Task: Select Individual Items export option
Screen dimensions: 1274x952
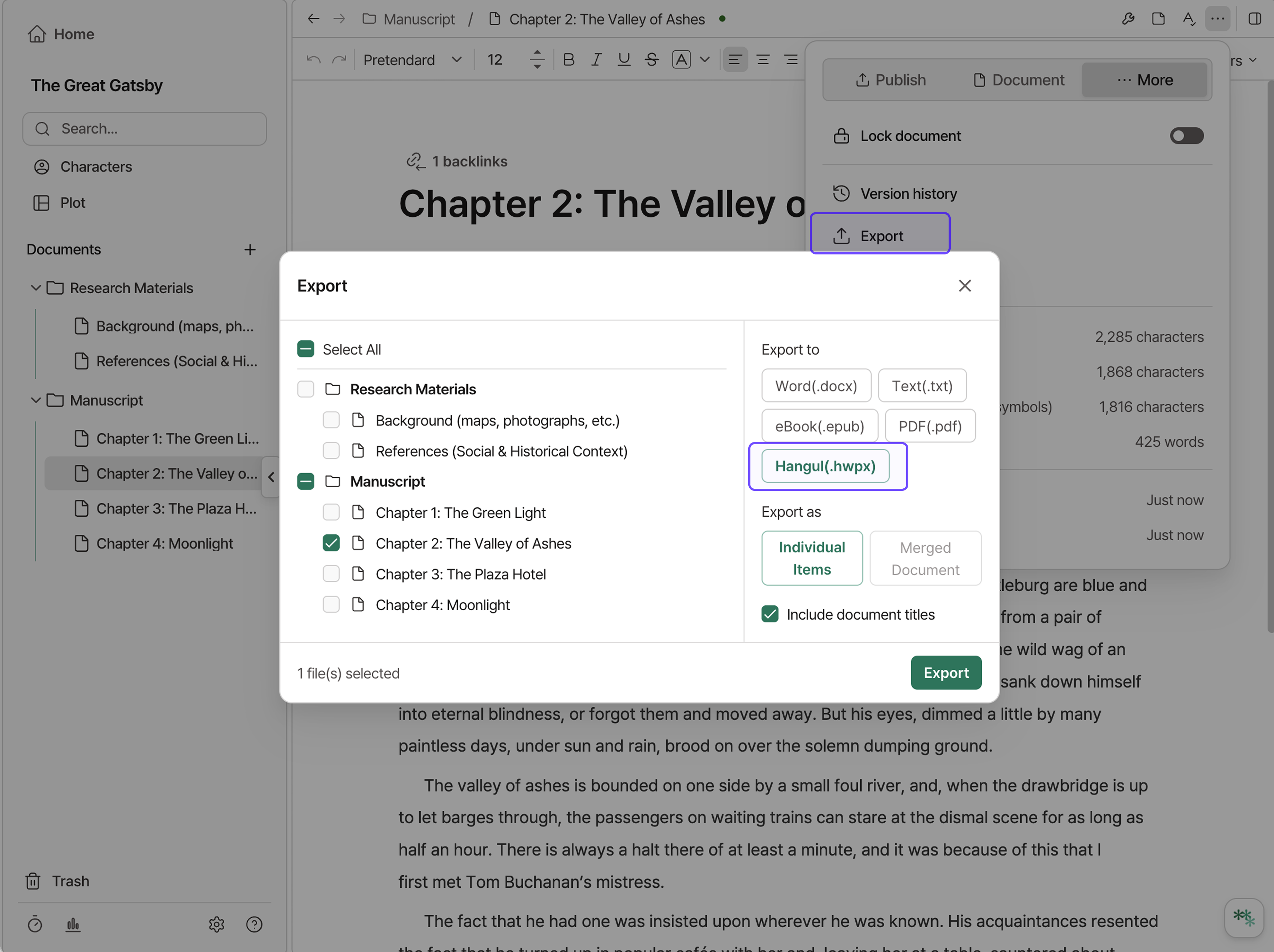Action: tap(812, 558)
